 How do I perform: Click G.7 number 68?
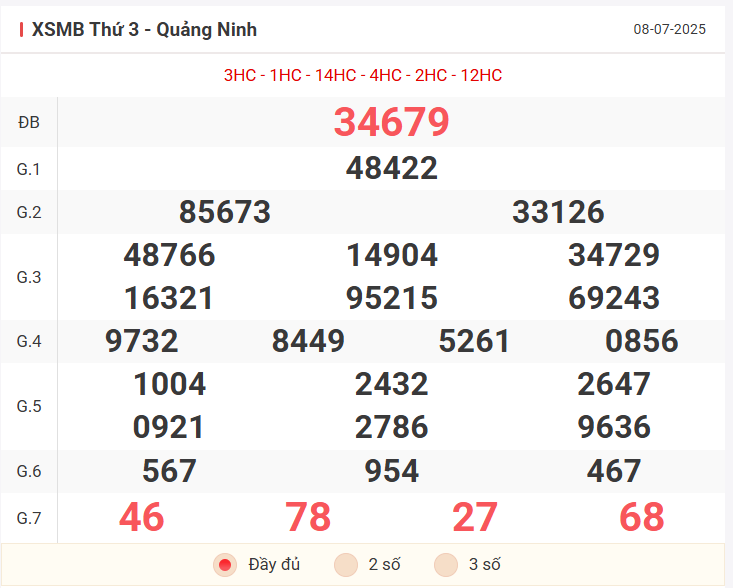click(641, 517)
